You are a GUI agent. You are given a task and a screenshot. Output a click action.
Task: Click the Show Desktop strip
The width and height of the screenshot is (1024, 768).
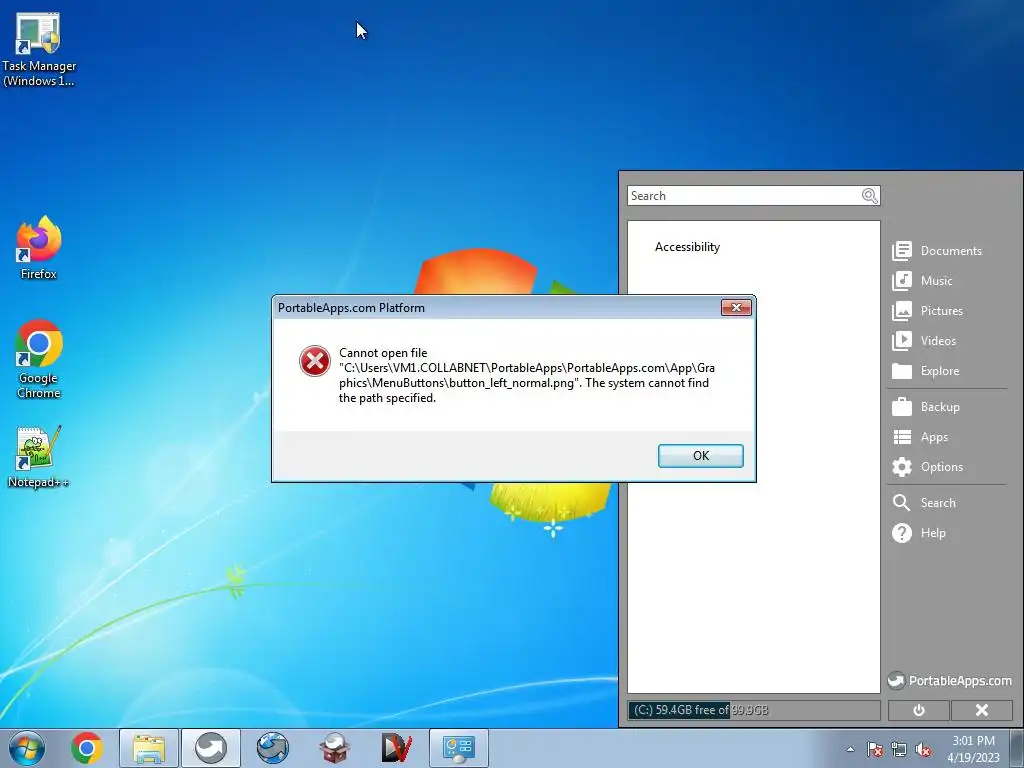tap(1017, 748)
